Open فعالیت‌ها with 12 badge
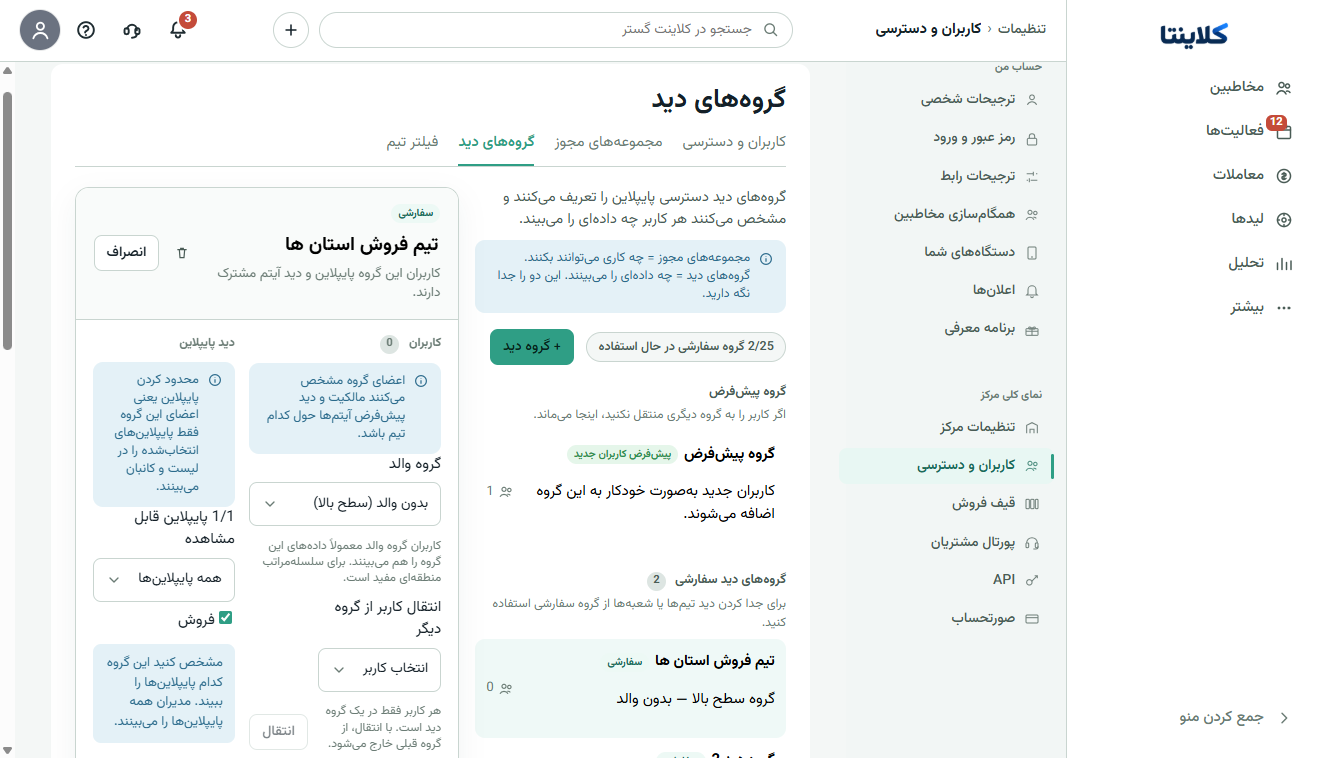This screenshot has width=1322, height=758. (1250, 130)
